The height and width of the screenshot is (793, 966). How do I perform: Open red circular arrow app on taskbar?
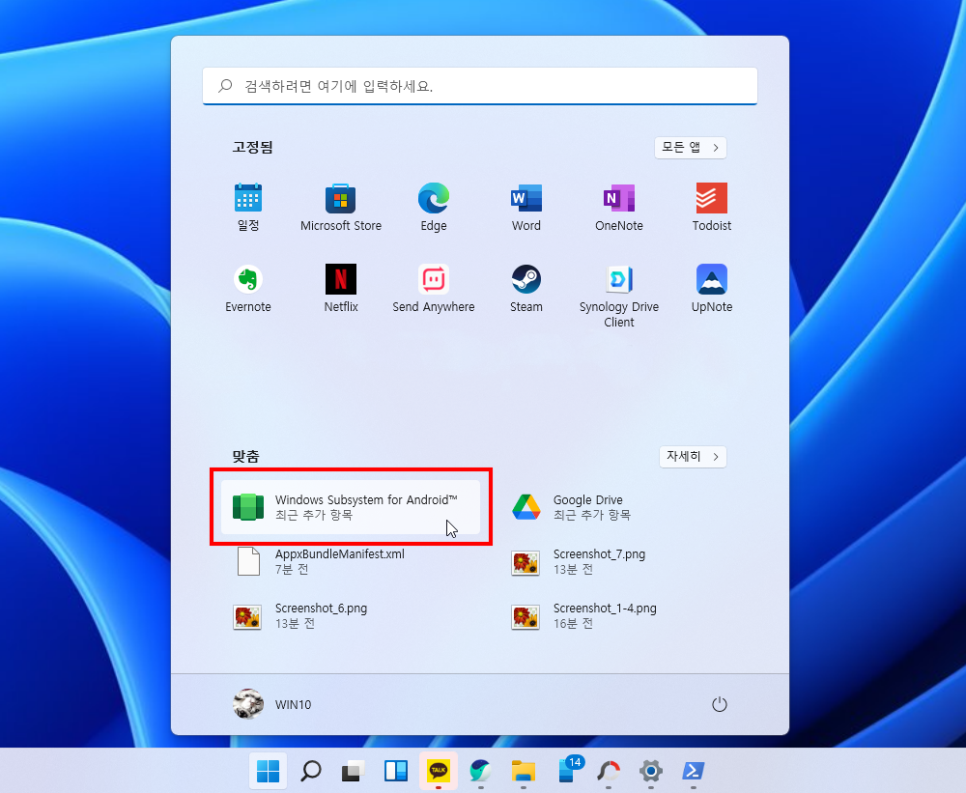pyautogui.click(x=608, y=771)
